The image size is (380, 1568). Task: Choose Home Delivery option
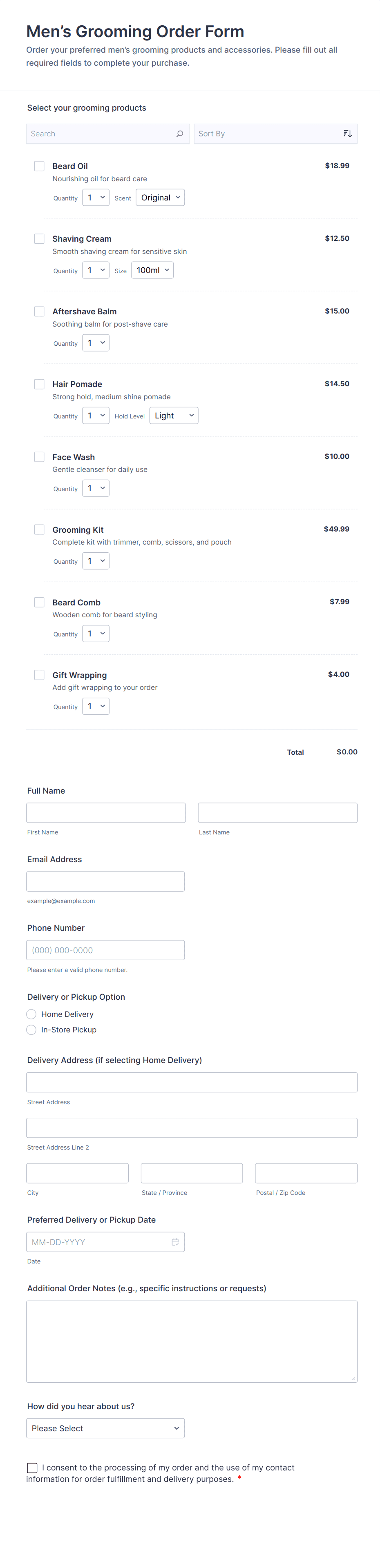click(x=32, y=1014)
